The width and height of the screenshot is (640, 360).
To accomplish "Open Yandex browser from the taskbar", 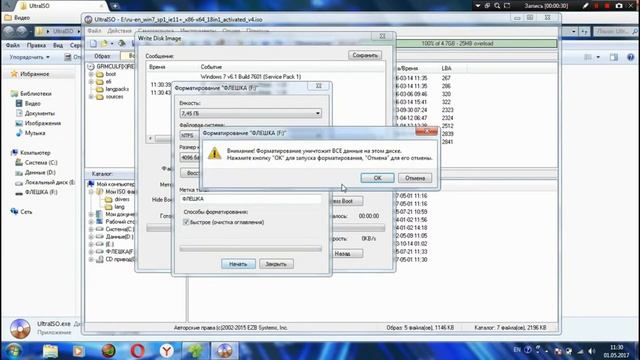I will pyautogui.click(x=167, y=351).
